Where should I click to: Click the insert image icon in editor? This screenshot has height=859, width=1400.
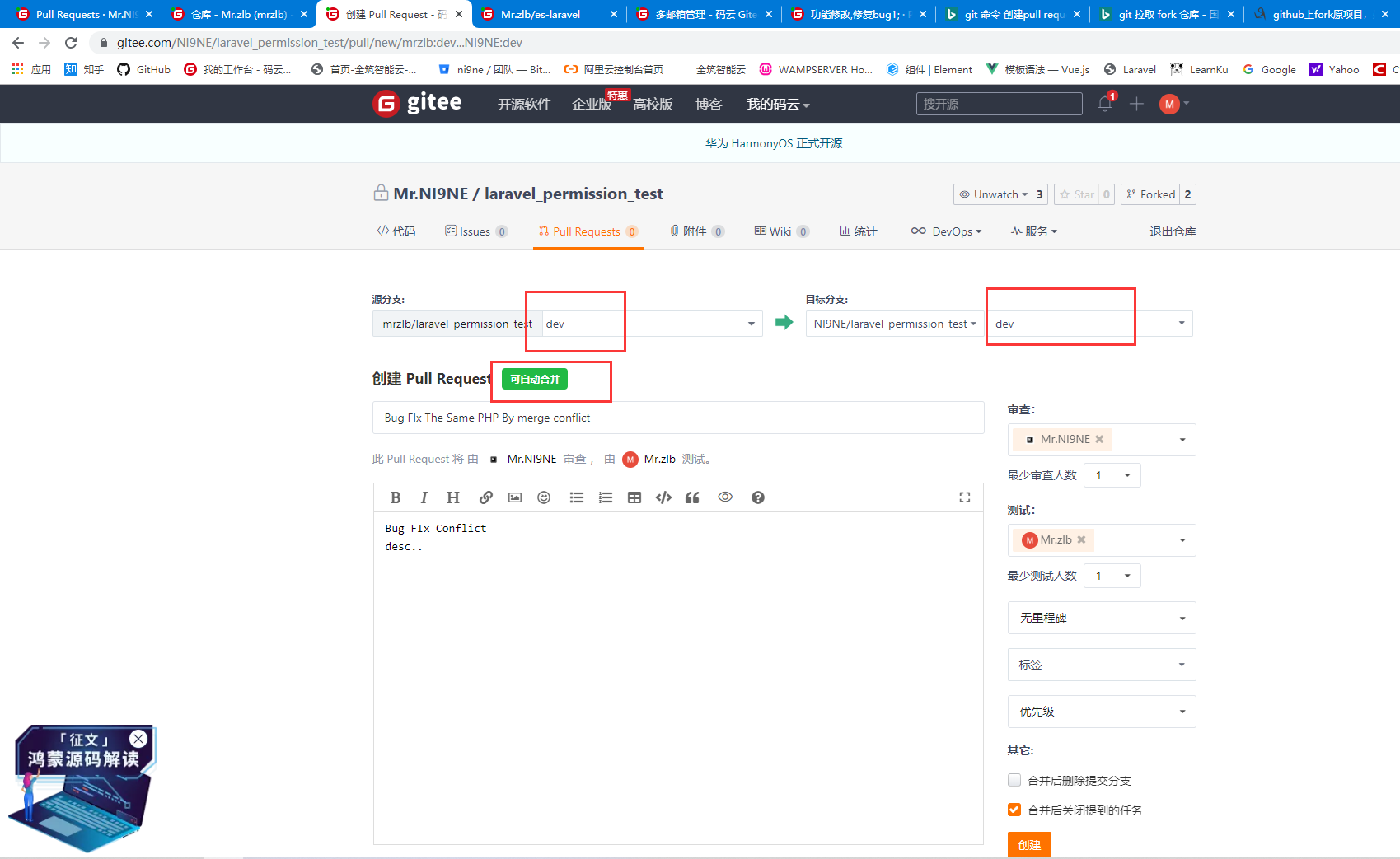[515, 497]
